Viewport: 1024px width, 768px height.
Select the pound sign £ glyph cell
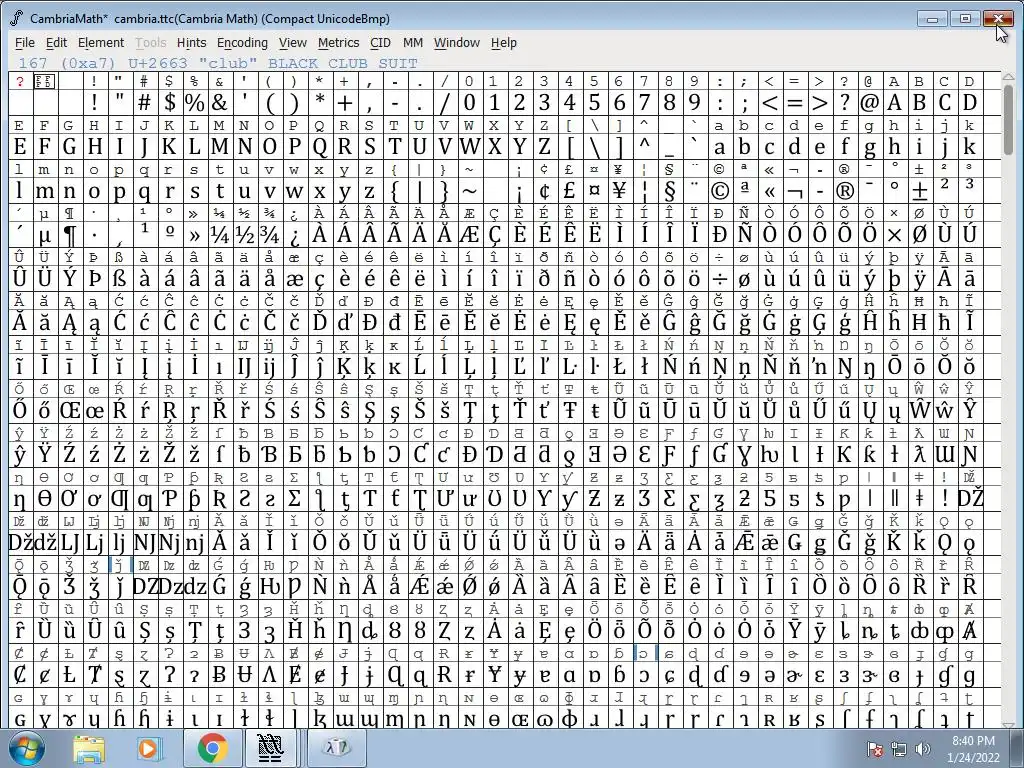point(569,191)
